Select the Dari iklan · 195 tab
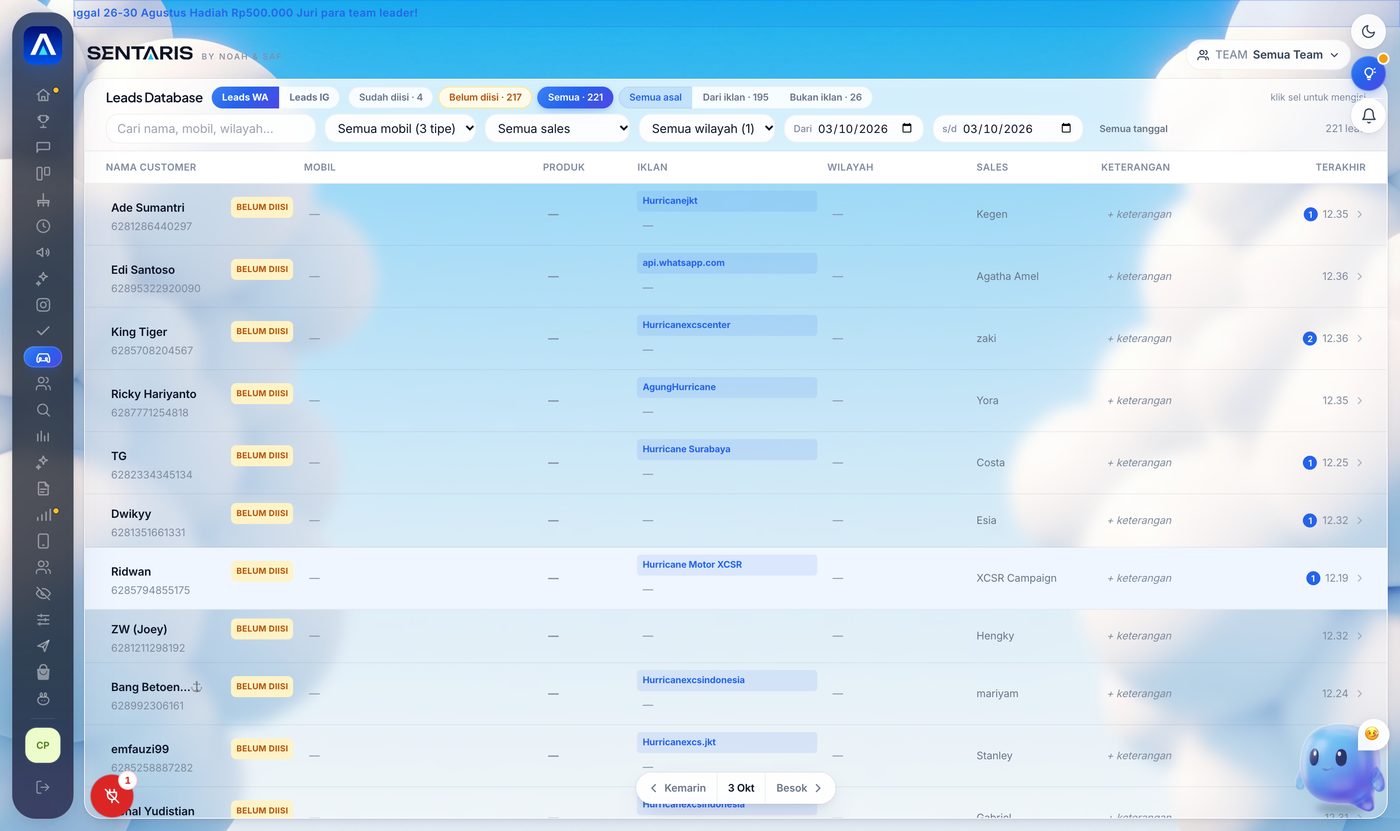The image size is (1400, 831). tap(735, 97)
